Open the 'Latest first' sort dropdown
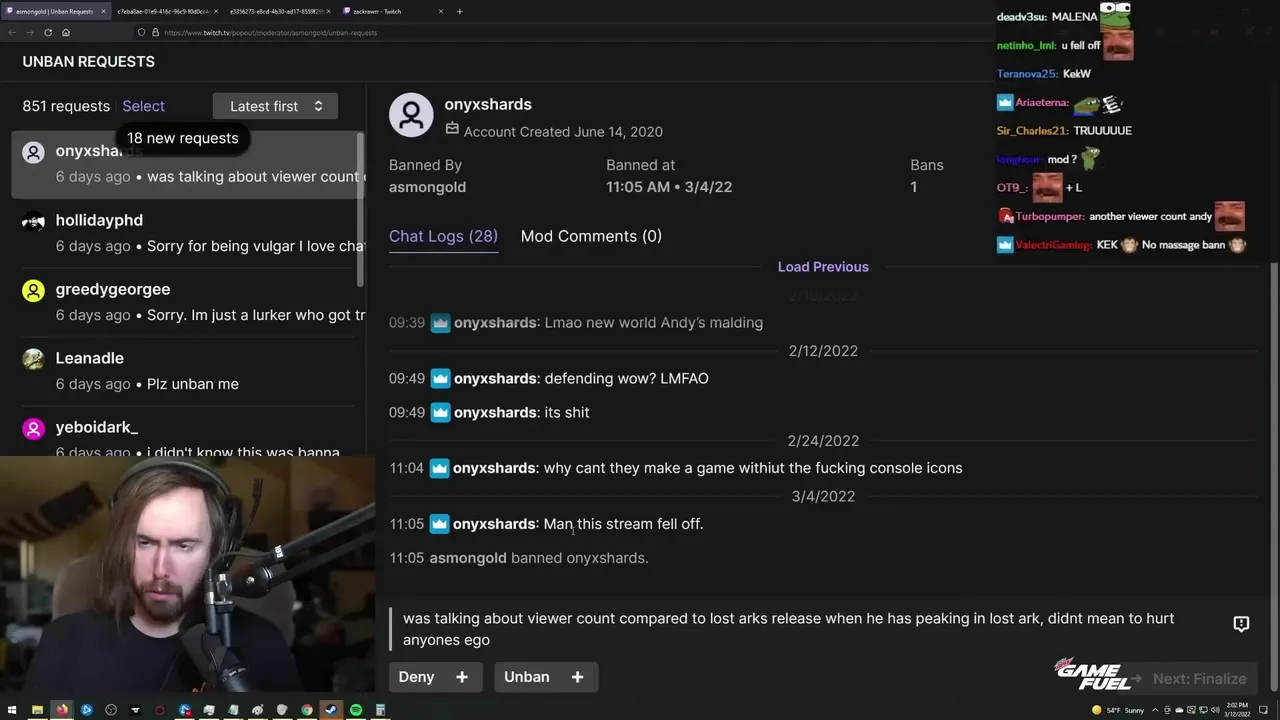This screenshot has width=1280, height=720. pyautogui.click(x=275, y=106)
